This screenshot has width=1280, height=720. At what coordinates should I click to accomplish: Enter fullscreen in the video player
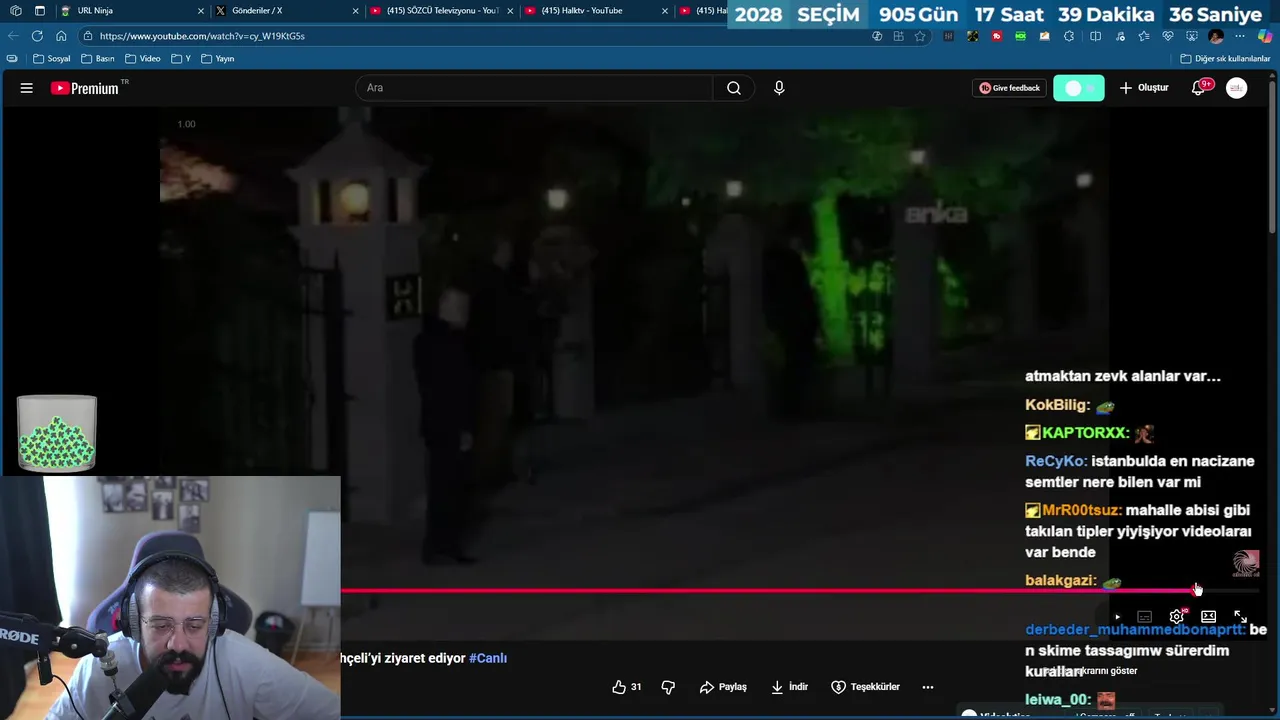pyautogui.click(x=1240, y=617)
